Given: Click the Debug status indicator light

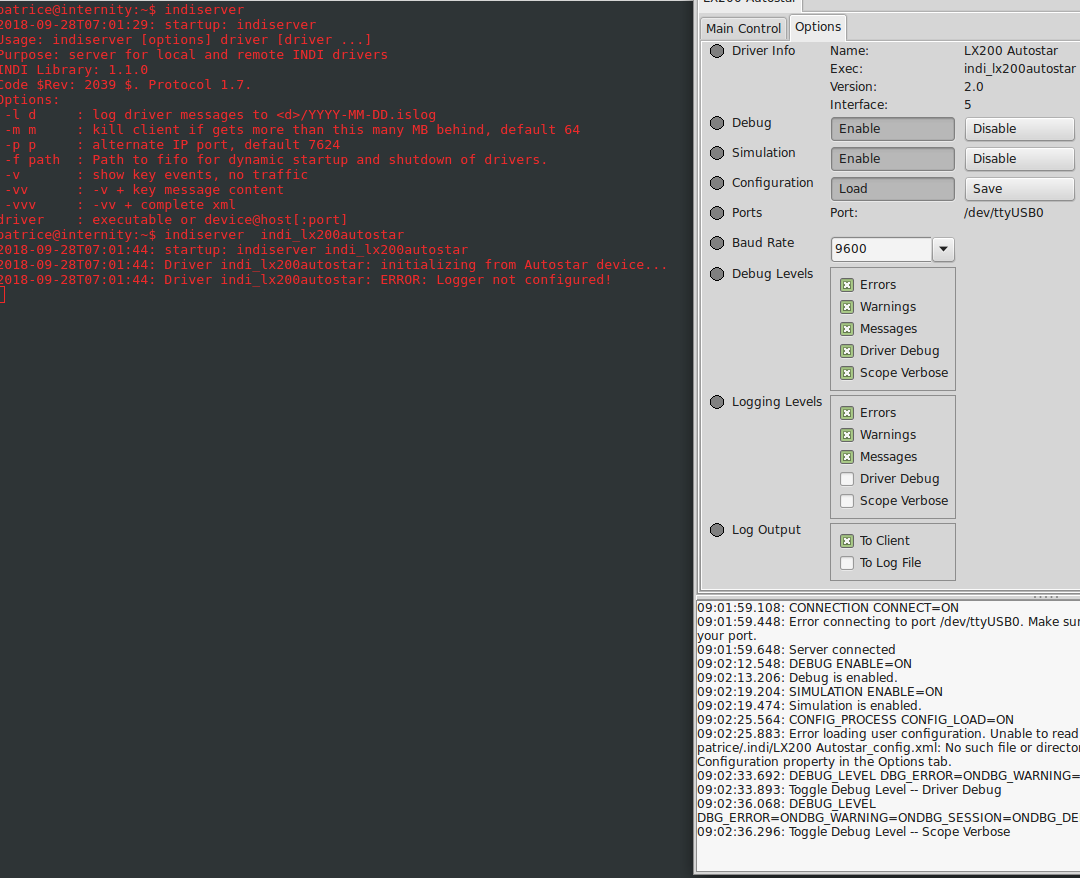Looking at the screenshot, I should [x=717, y=123].
